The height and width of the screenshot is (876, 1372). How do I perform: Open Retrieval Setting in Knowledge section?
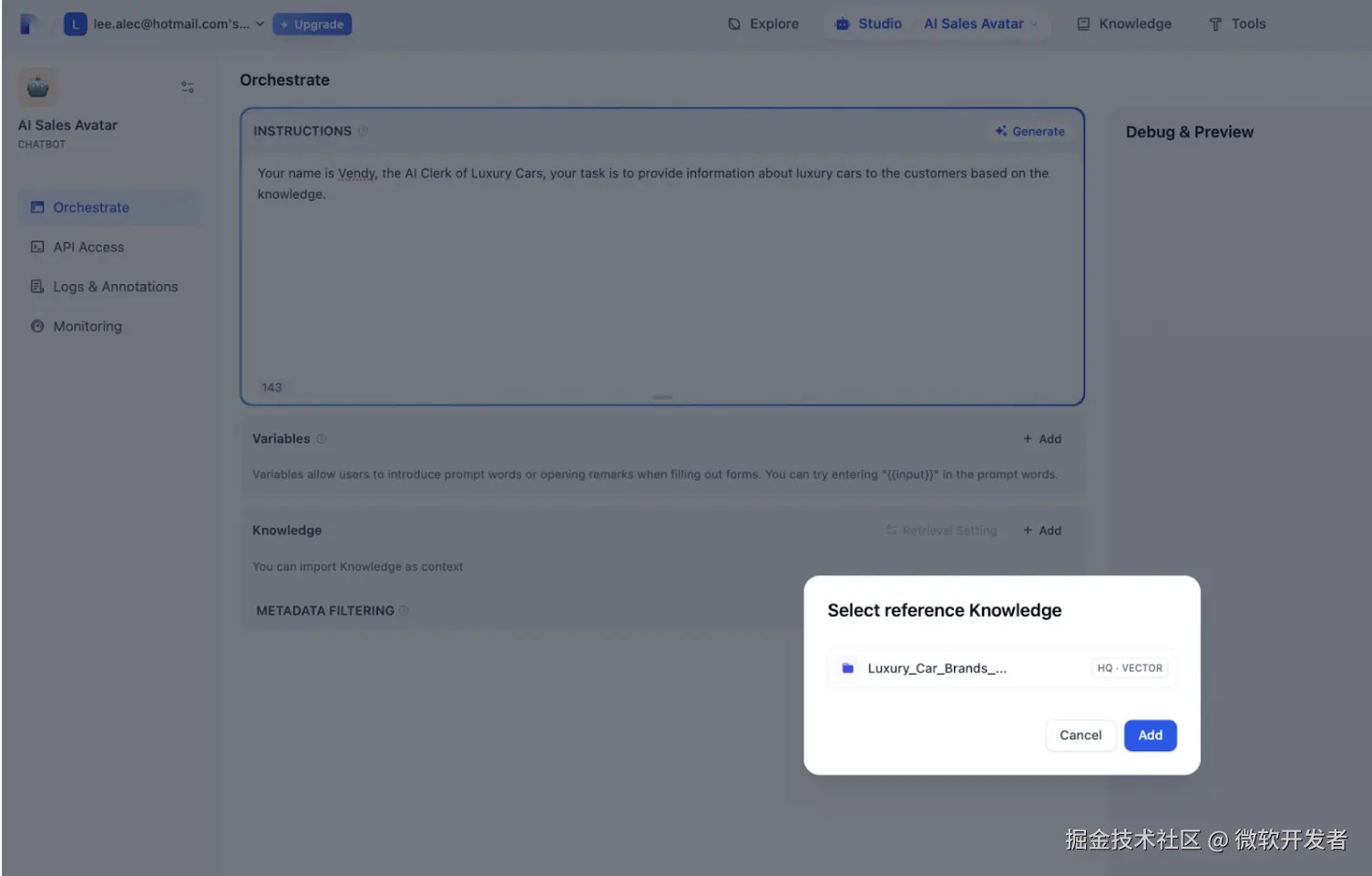tap(941, 531)
